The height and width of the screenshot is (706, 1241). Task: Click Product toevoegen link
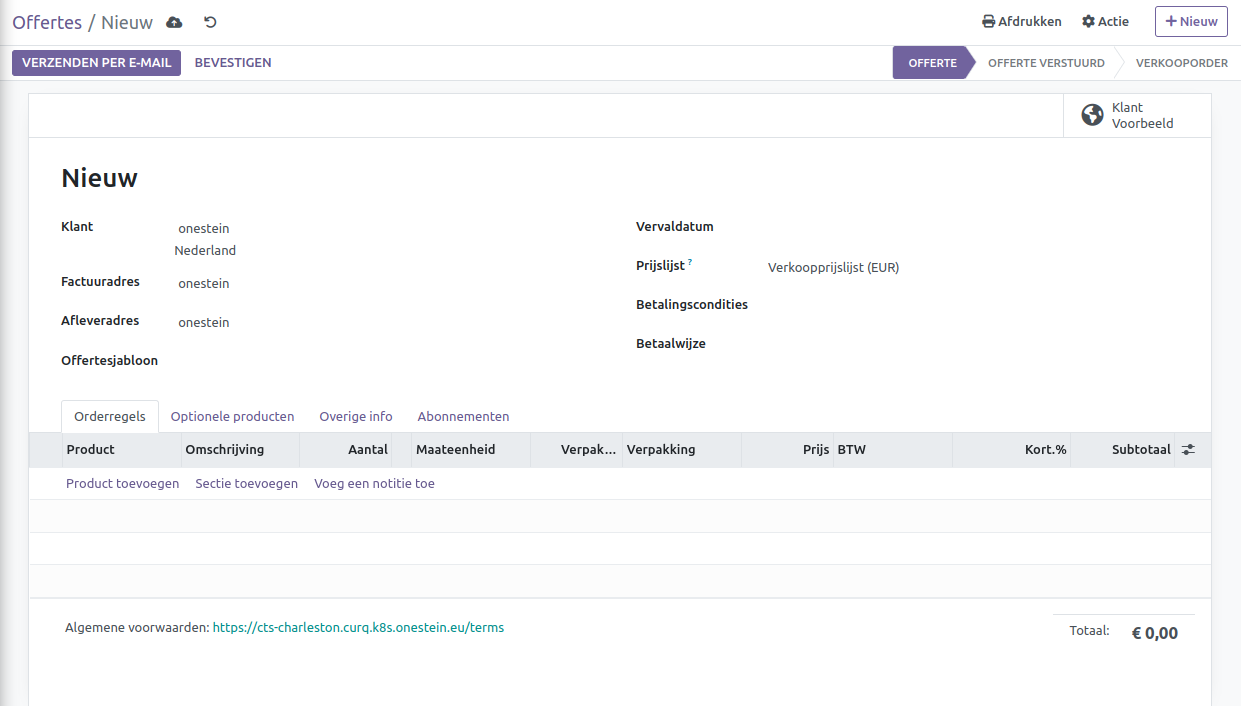click(122, 484)
